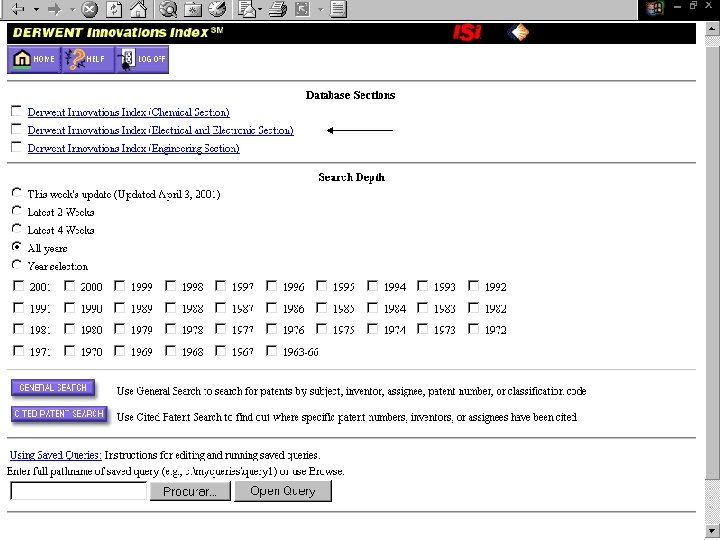
Task: Tick the 2000 year checkbox
Action: coord(69,286)
